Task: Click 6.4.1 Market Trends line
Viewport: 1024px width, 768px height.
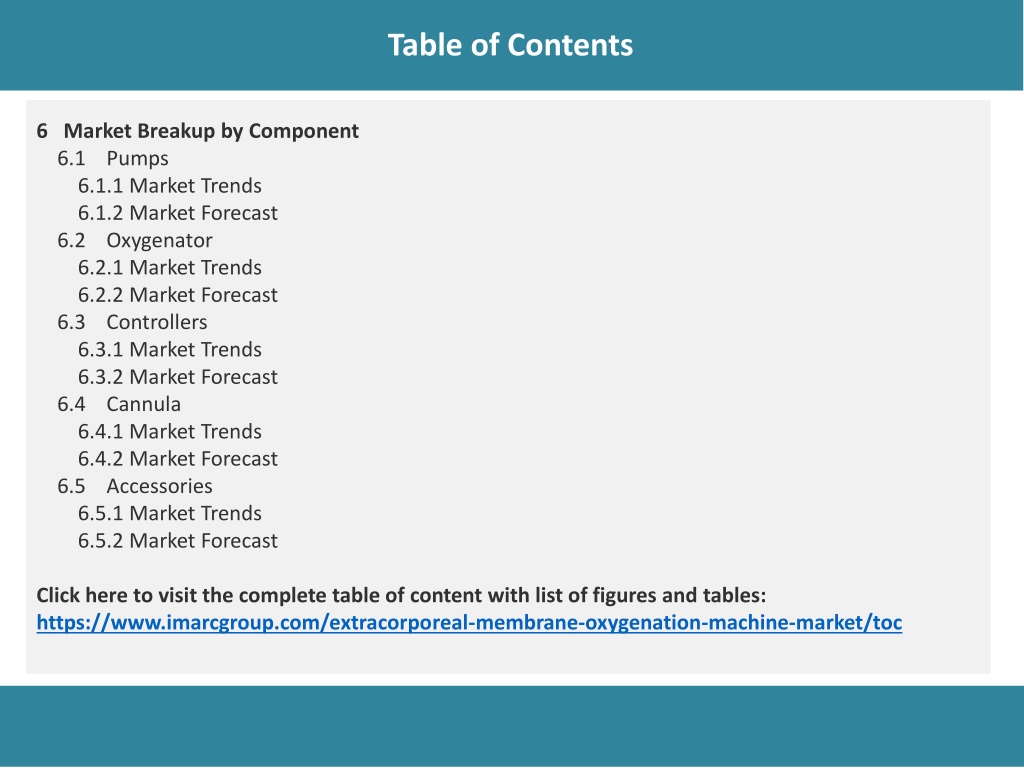Action: tap(170, 432)
